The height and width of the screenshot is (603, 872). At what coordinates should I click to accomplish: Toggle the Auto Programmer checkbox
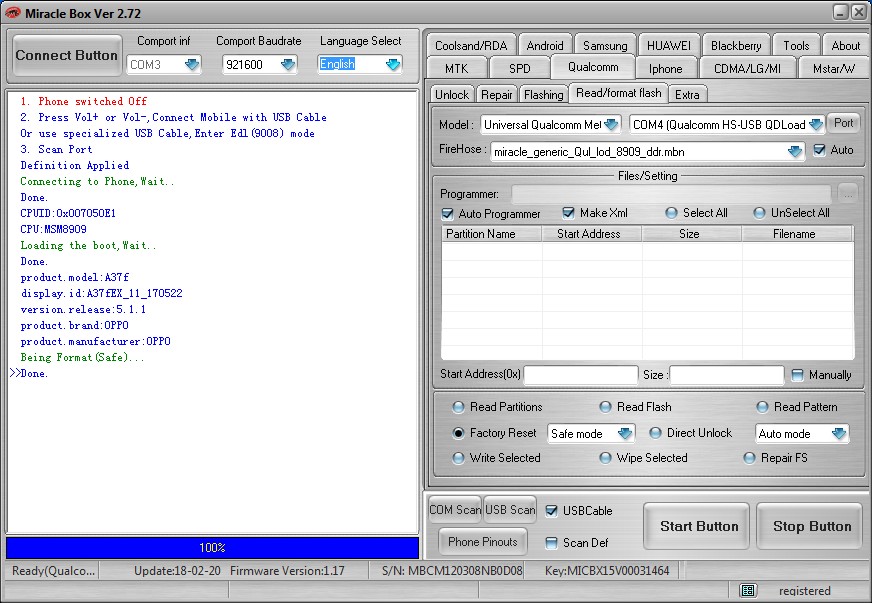(447, 214)
